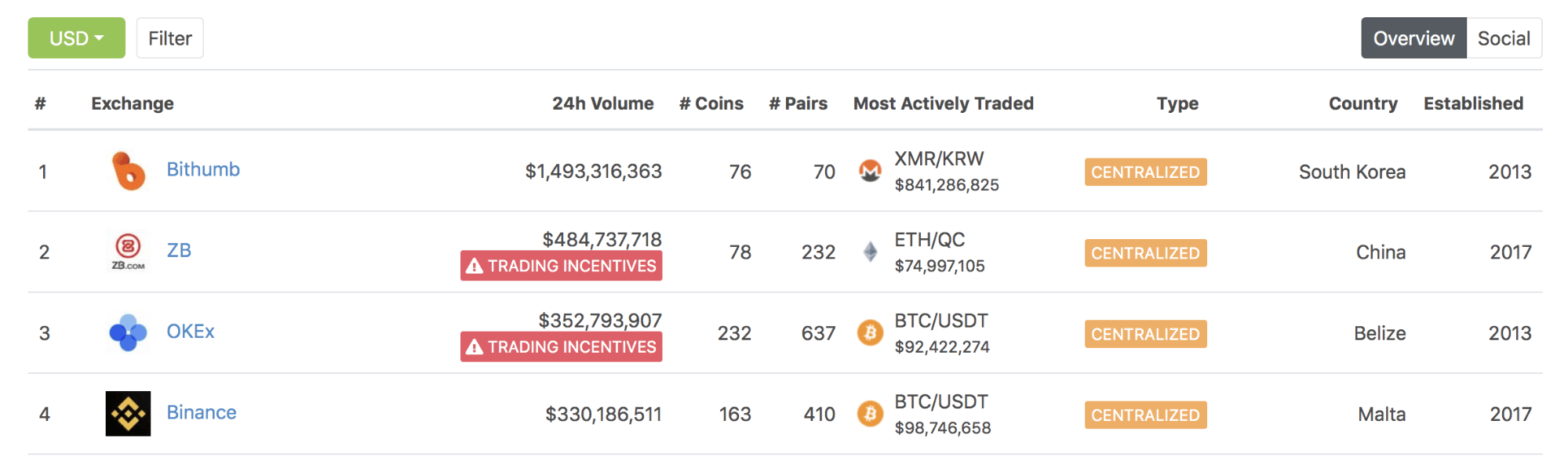Click the ZB.com exchange logo
Viewport: 1568px width, 457px height.
coord(128,252)
